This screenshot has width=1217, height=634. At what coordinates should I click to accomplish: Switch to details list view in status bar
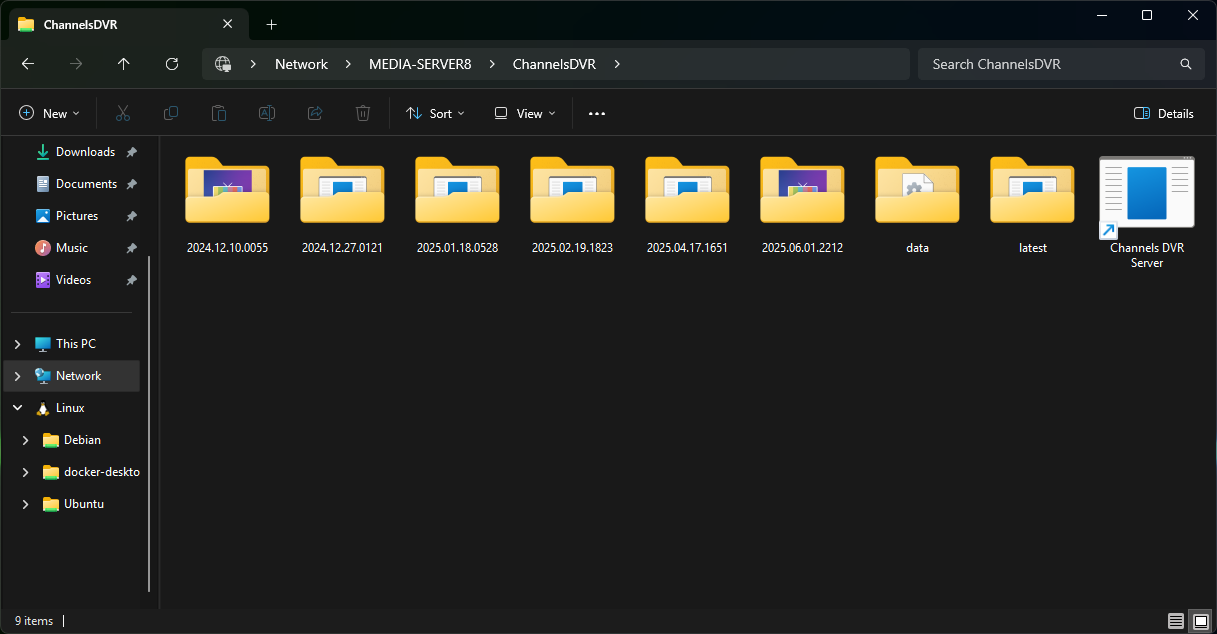(1176, 621)
